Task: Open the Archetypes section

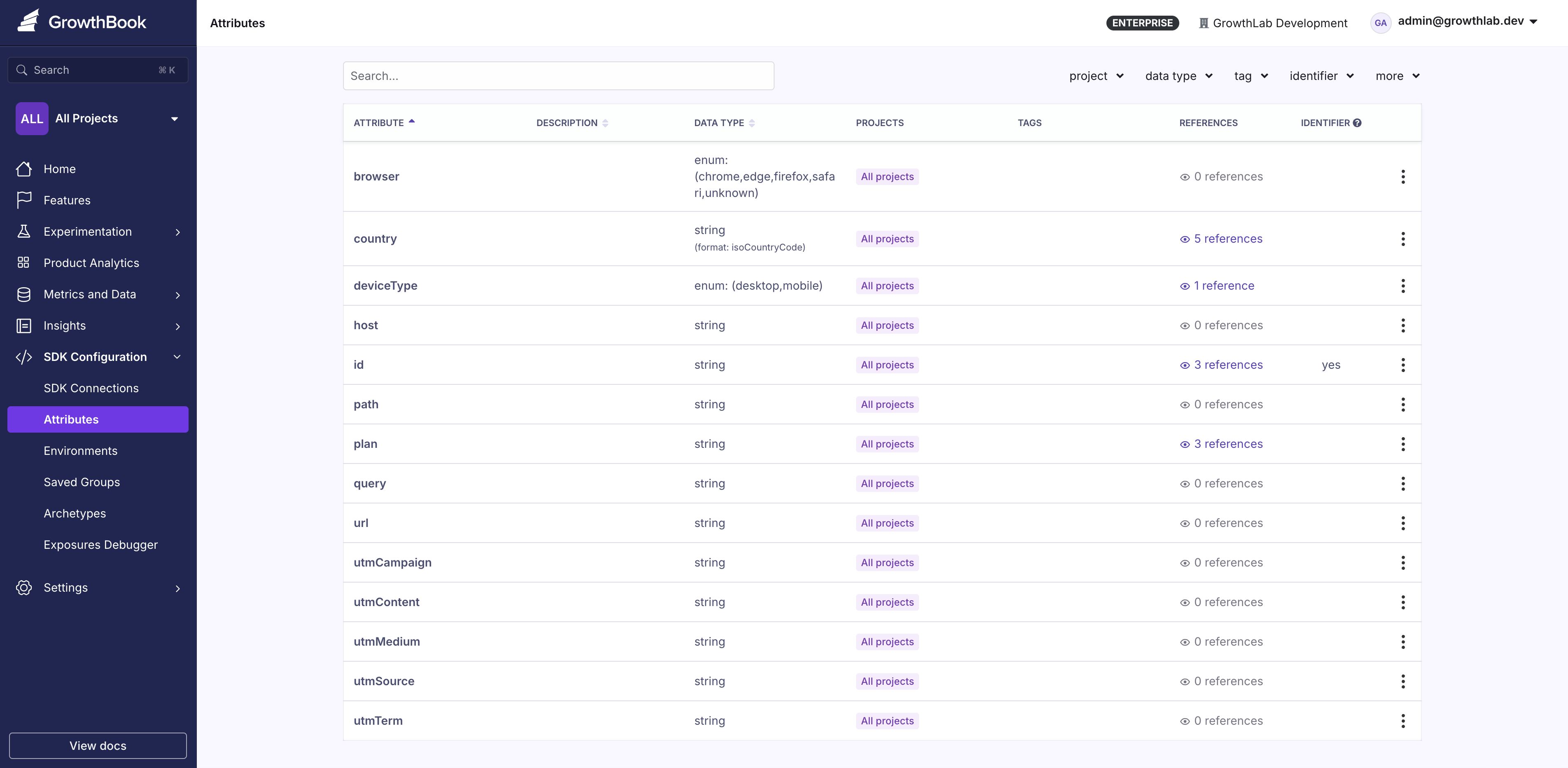Action: [74, 513]
